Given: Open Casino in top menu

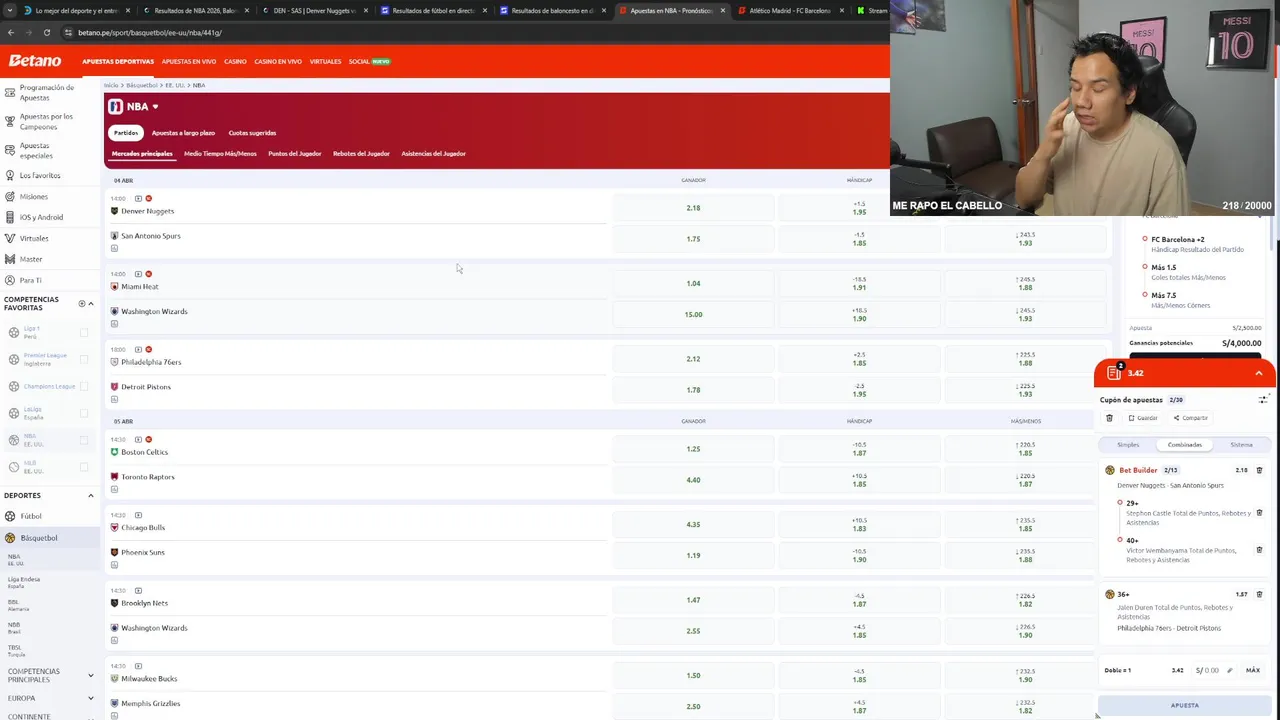Looking at the screenshot, I should point(235,61).
